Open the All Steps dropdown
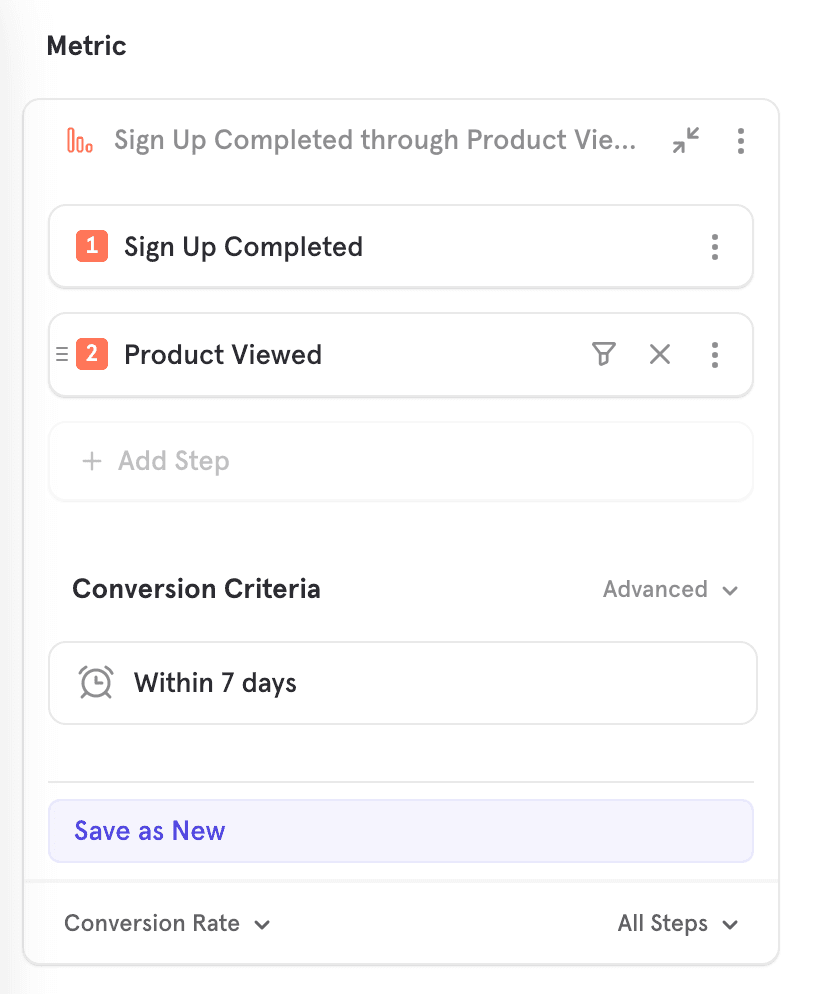The image size is (816, 994). click(677, 923)
